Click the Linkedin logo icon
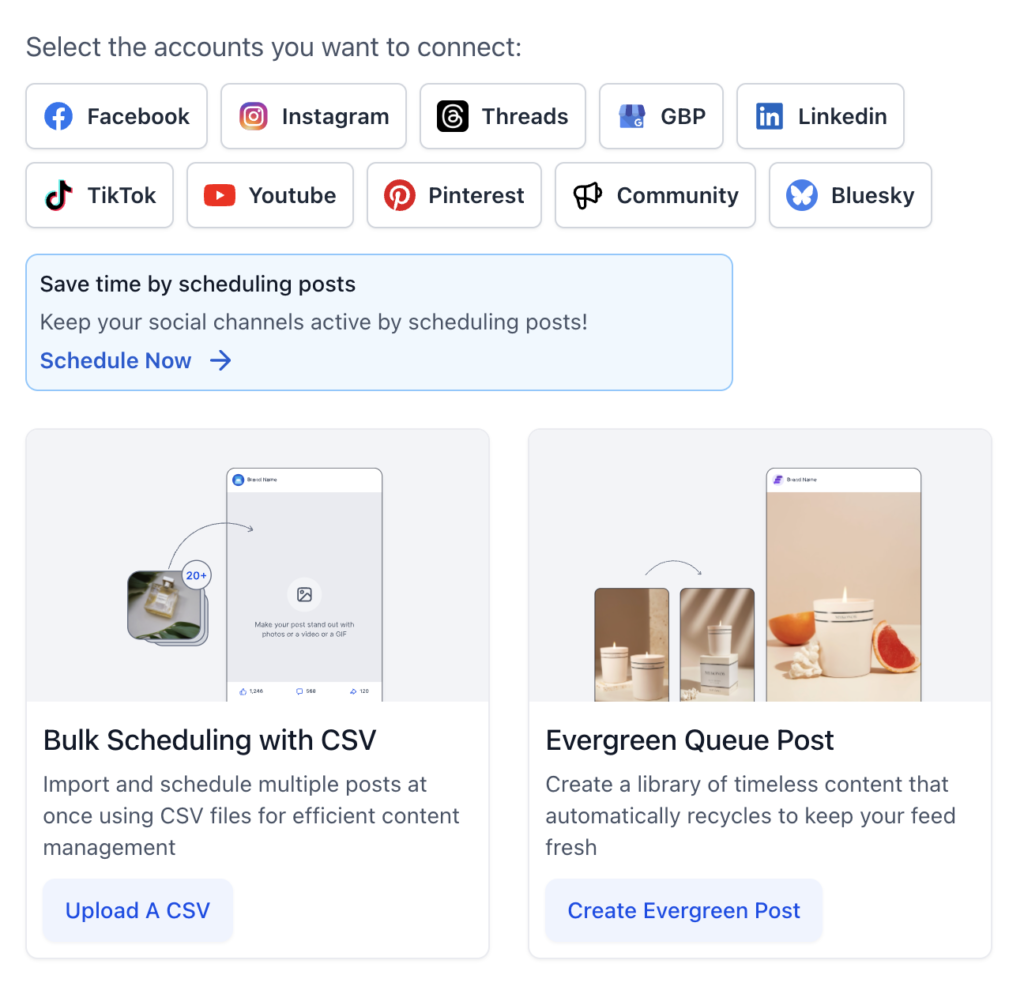The height and width of the screenshot is (994, 1024). pyautogui.click(x=769, y=116)
